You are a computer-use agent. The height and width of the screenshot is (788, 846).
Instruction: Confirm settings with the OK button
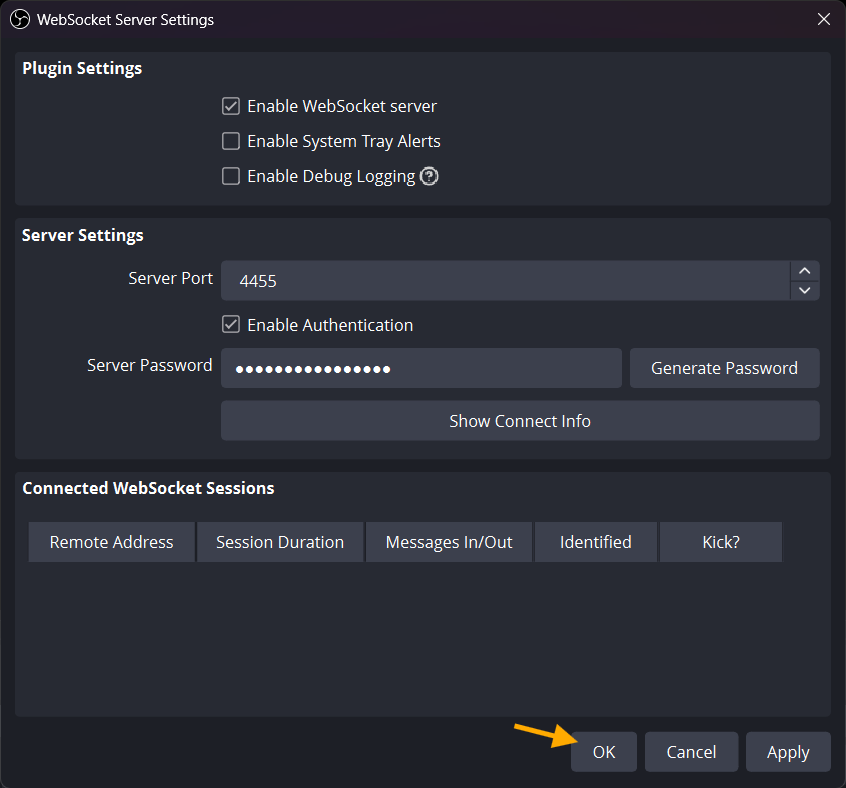604,752
